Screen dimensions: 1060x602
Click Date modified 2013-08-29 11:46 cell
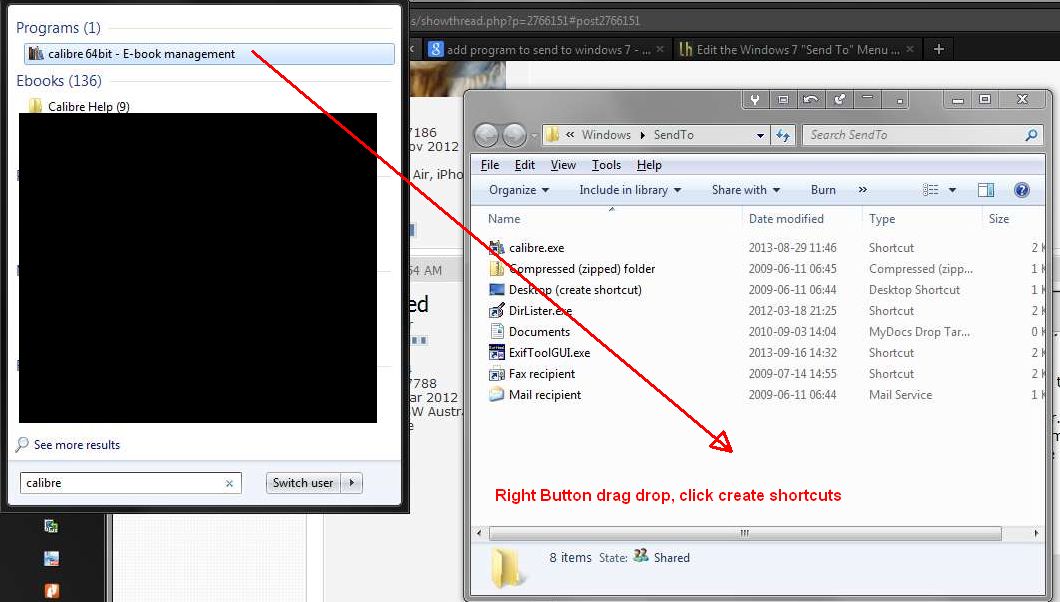tap(792, 248)
